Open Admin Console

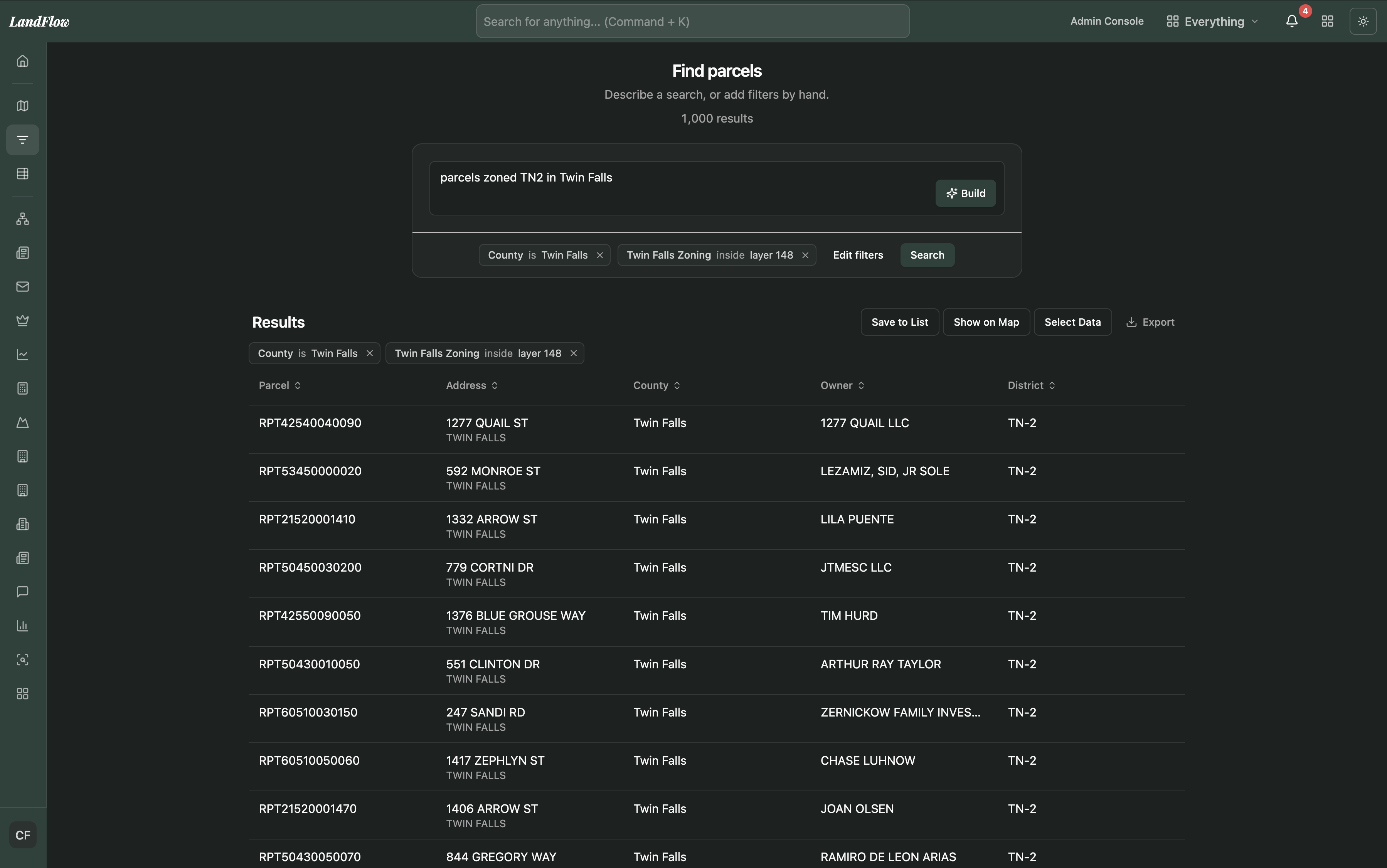tap(1106, 21)
